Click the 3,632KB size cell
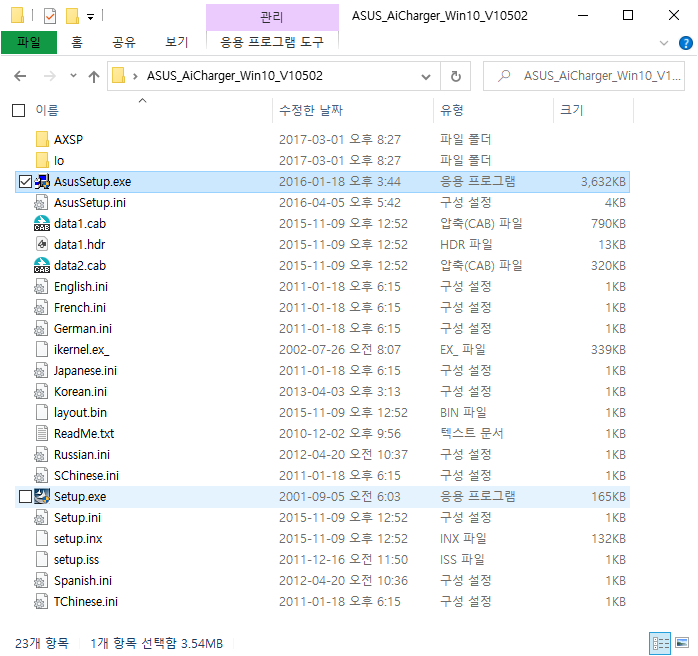Viewport: 698px width, 656px height. (x=603, y=182)
